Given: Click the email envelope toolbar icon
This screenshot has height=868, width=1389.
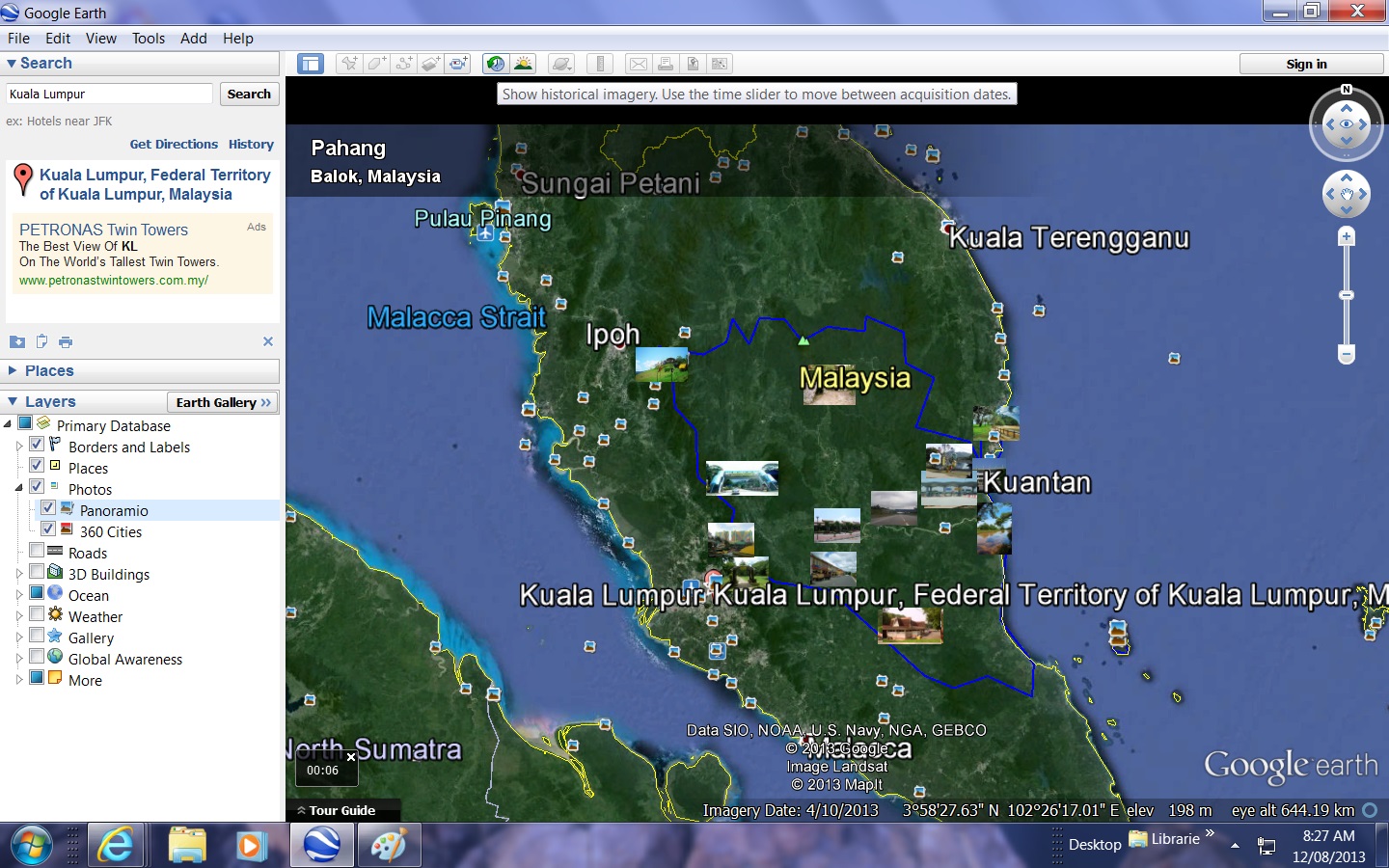Looking at the screenshot, I should click(638, 64).
